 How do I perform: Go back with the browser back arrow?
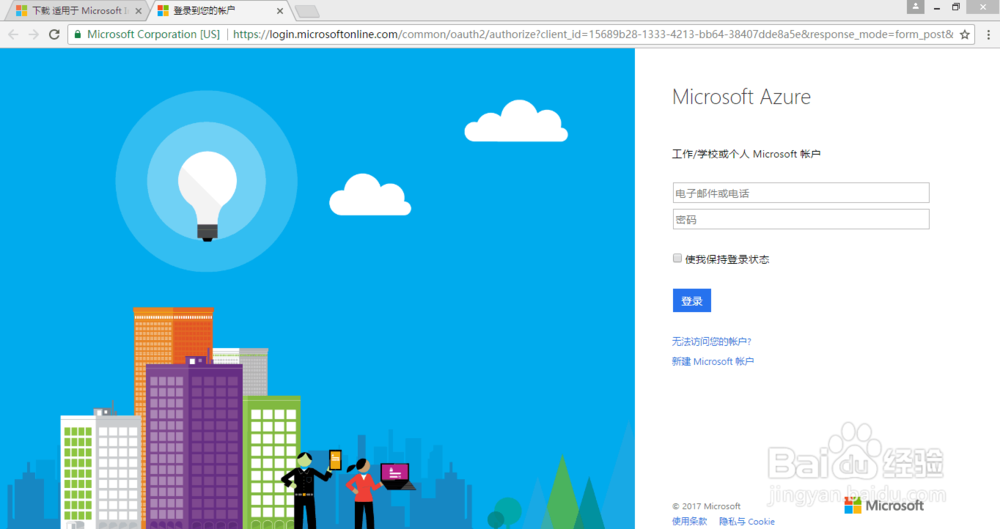pyautogui.click(x=13, y=34)
